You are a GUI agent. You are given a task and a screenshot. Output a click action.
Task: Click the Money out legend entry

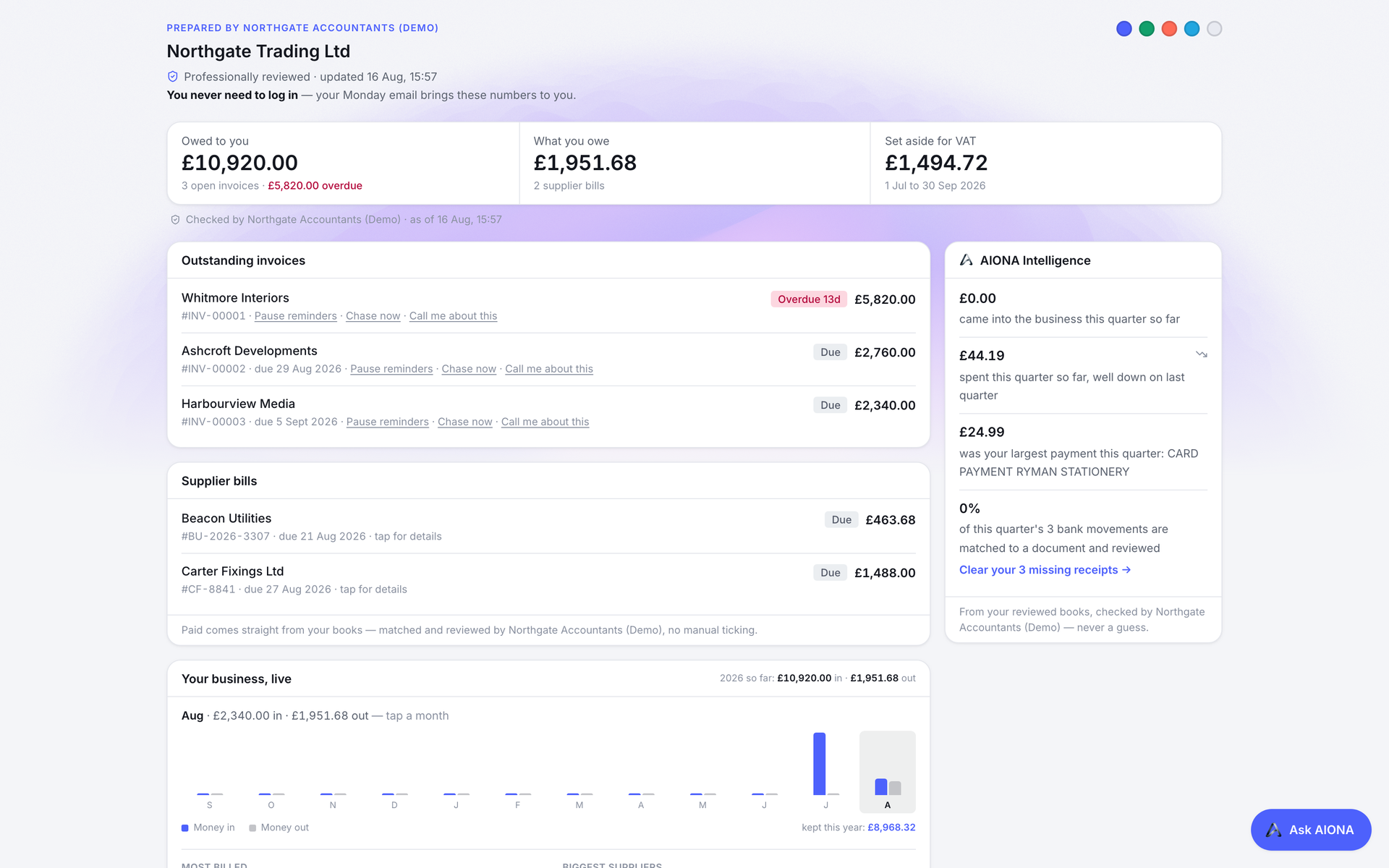279,827
